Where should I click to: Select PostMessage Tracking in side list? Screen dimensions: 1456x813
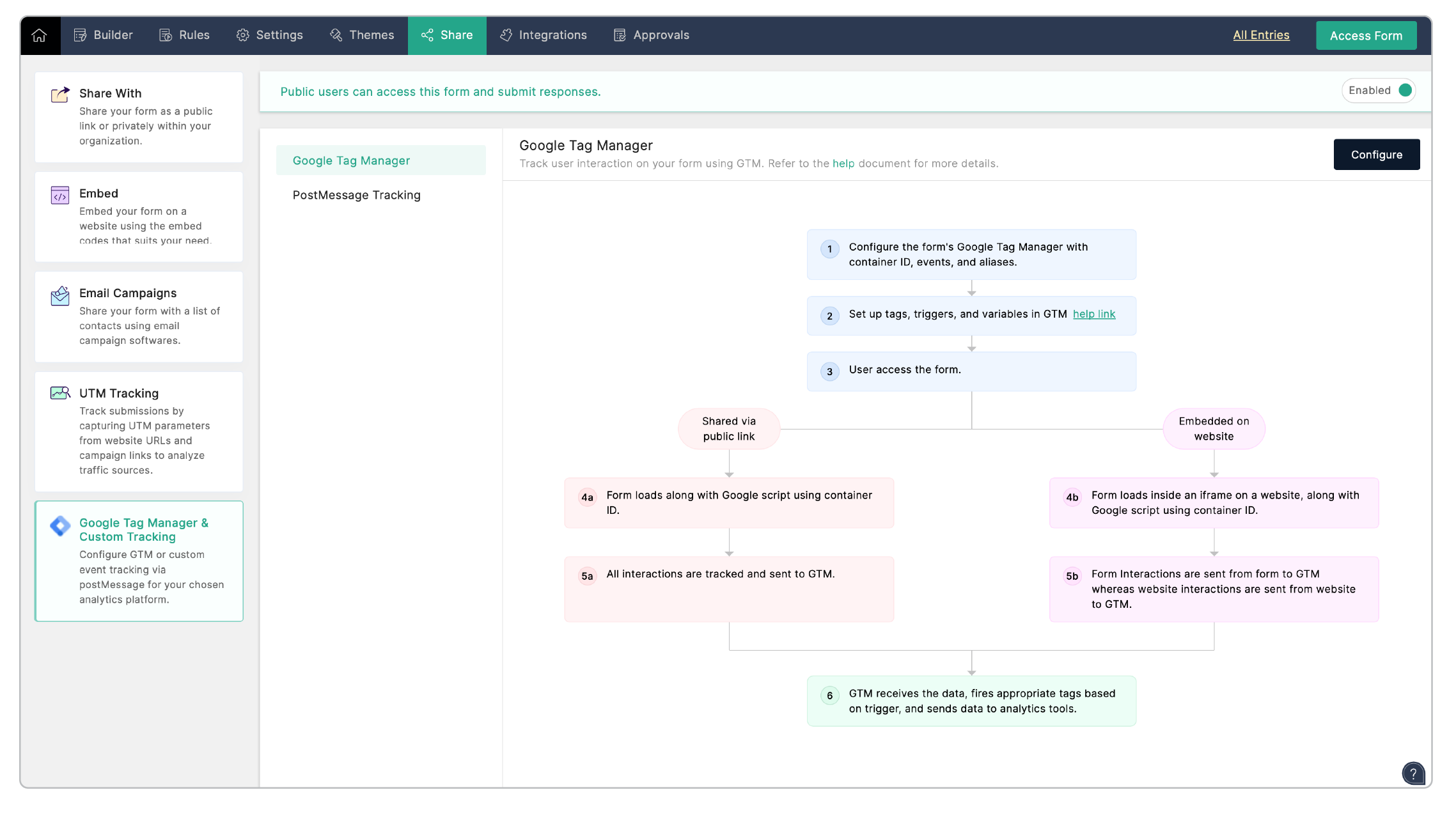[x=356, y=195]
